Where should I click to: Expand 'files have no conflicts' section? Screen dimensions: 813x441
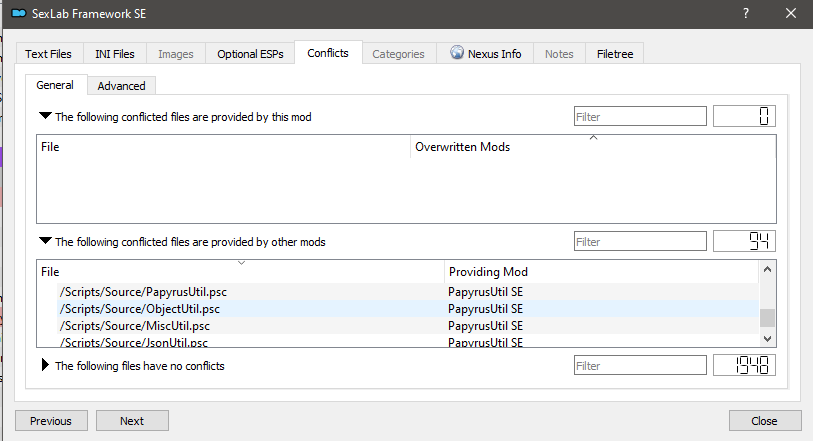(45, 365)
